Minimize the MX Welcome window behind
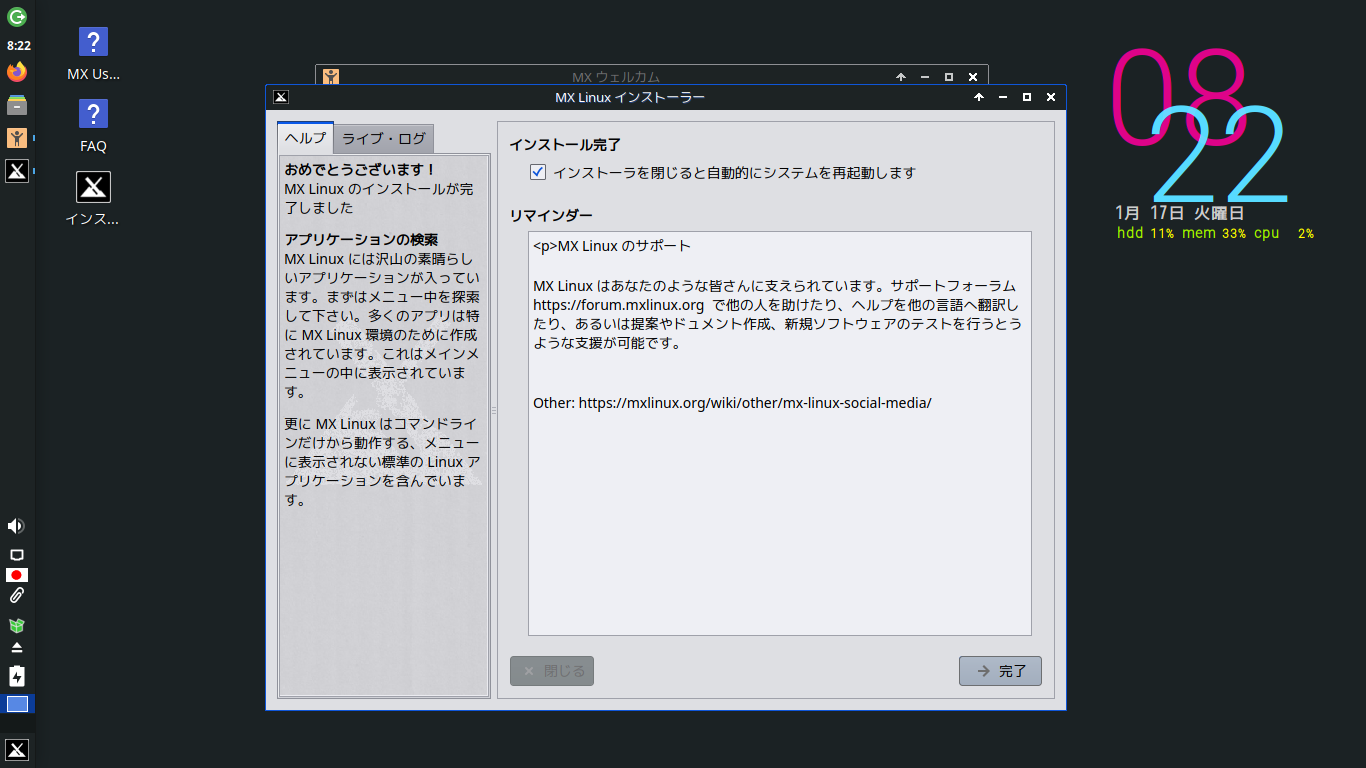Image resolution: width=1366 pixels, height=768 pixels. tap(925, 77)
